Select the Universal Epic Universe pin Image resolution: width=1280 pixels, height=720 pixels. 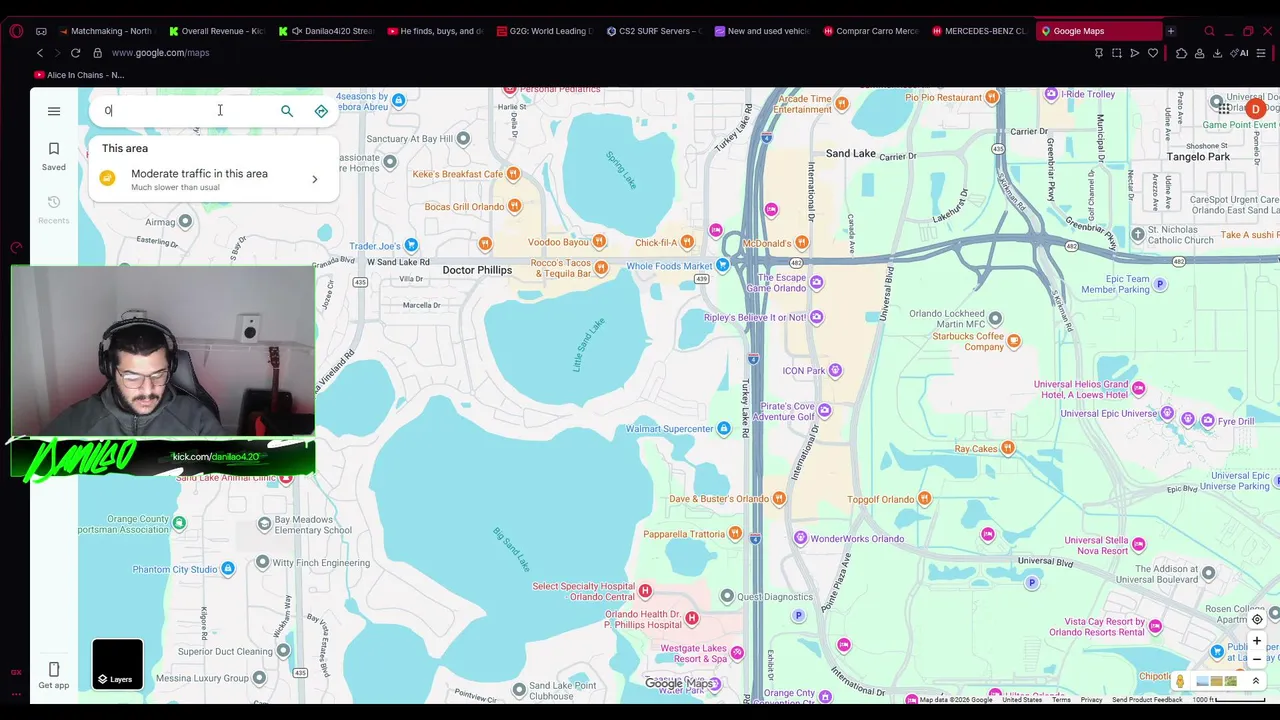click(1167, 413)
